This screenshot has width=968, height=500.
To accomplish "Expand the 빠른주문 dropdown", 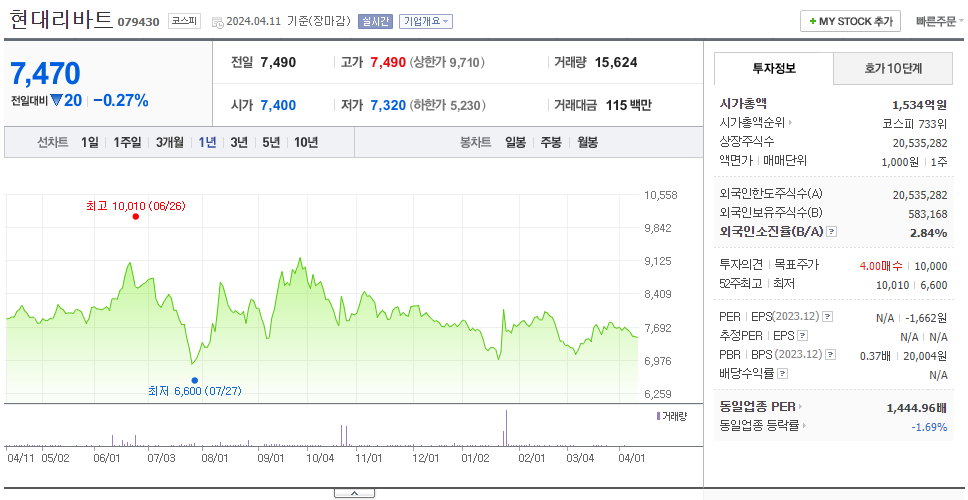I will 940,21.
